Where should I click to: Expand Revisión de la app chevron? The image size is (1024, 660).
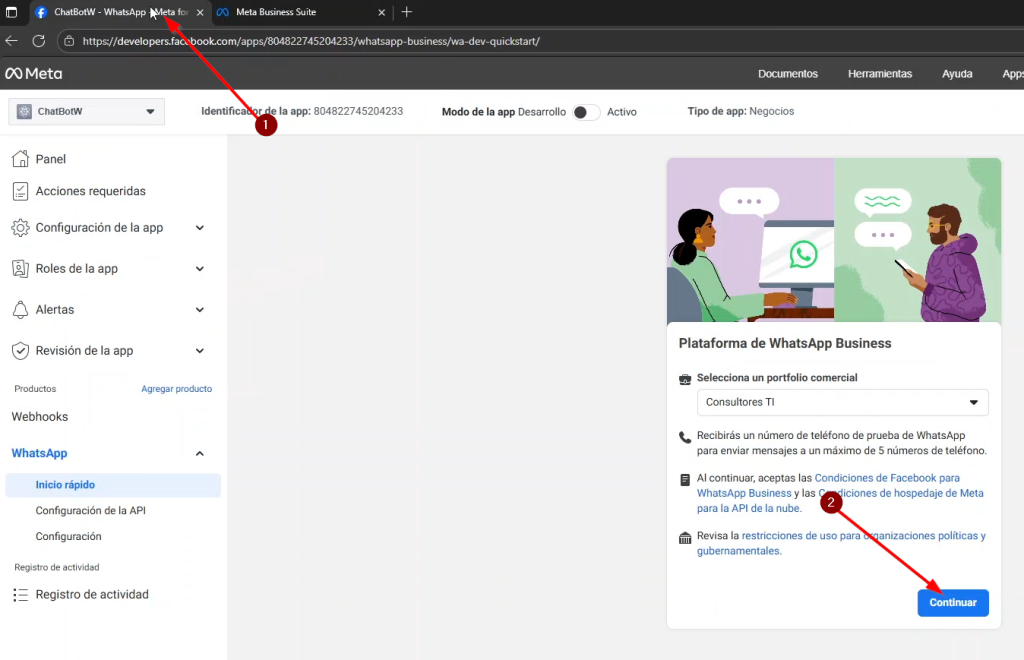tap(200, 351)
